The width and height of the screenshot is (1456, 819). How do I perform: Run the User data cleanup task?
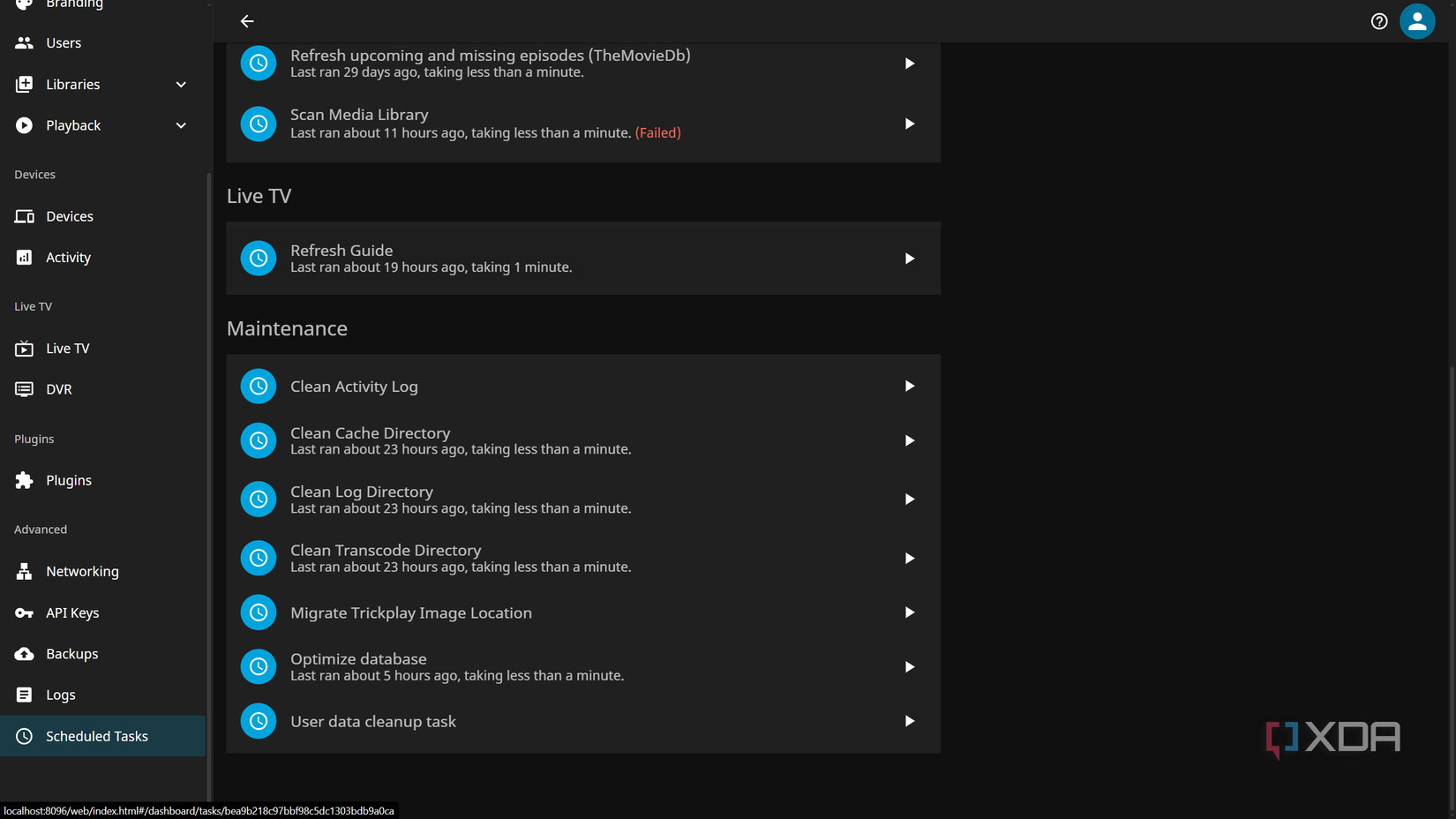click(909, 721)
